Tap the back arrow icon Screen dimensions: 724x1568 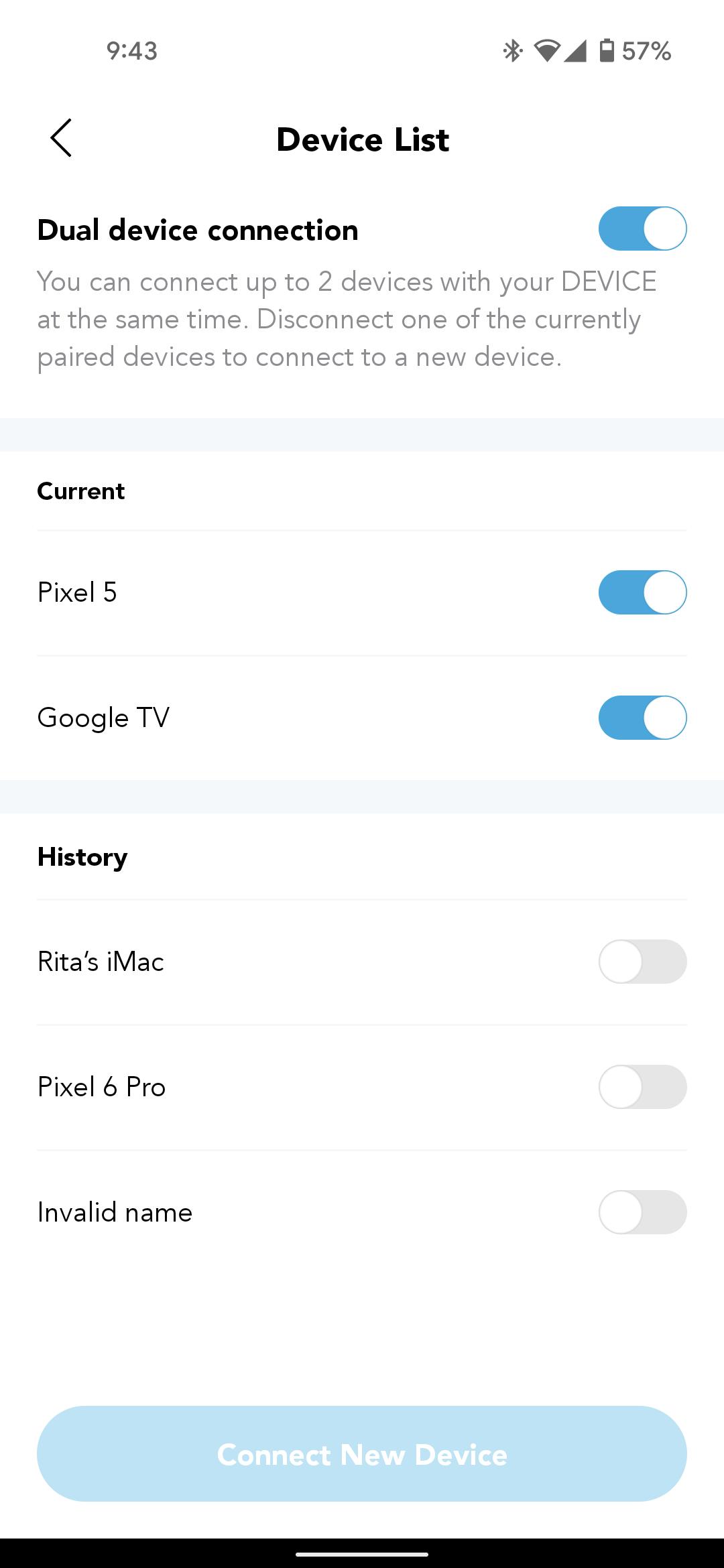pos(61,138)
